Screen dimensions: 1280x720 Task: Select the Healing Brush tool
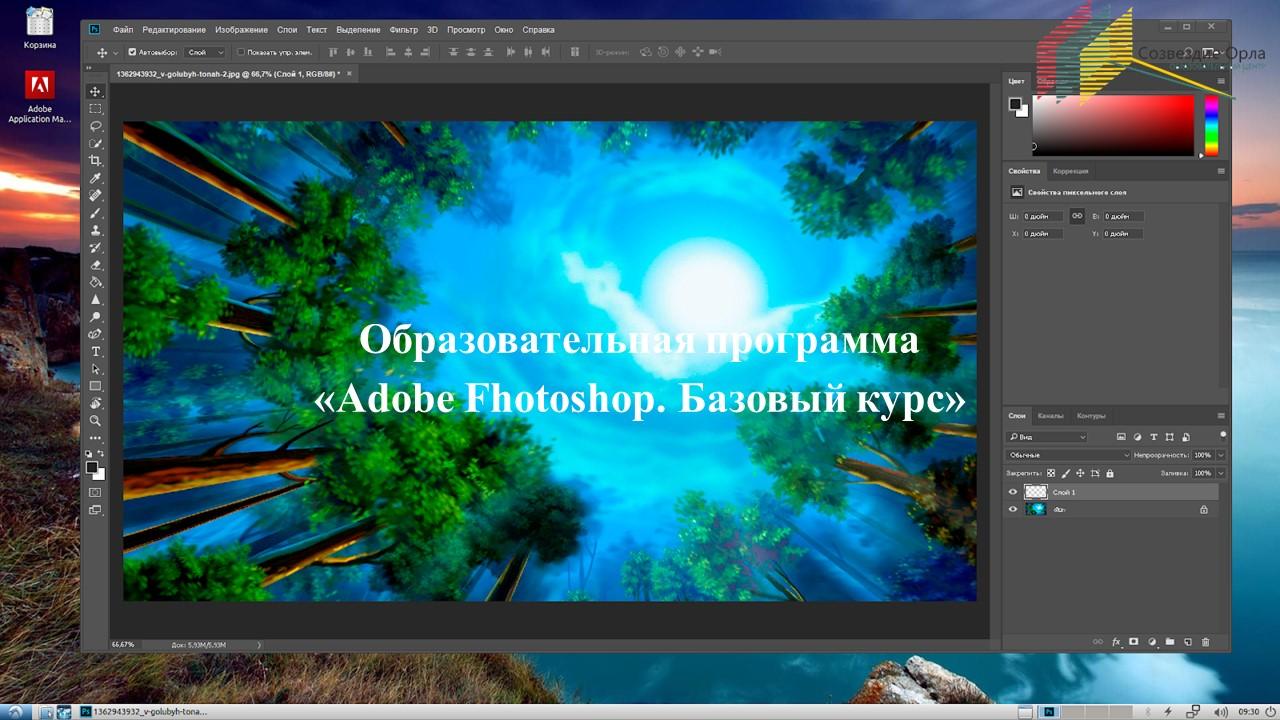(x=96, y=195)
